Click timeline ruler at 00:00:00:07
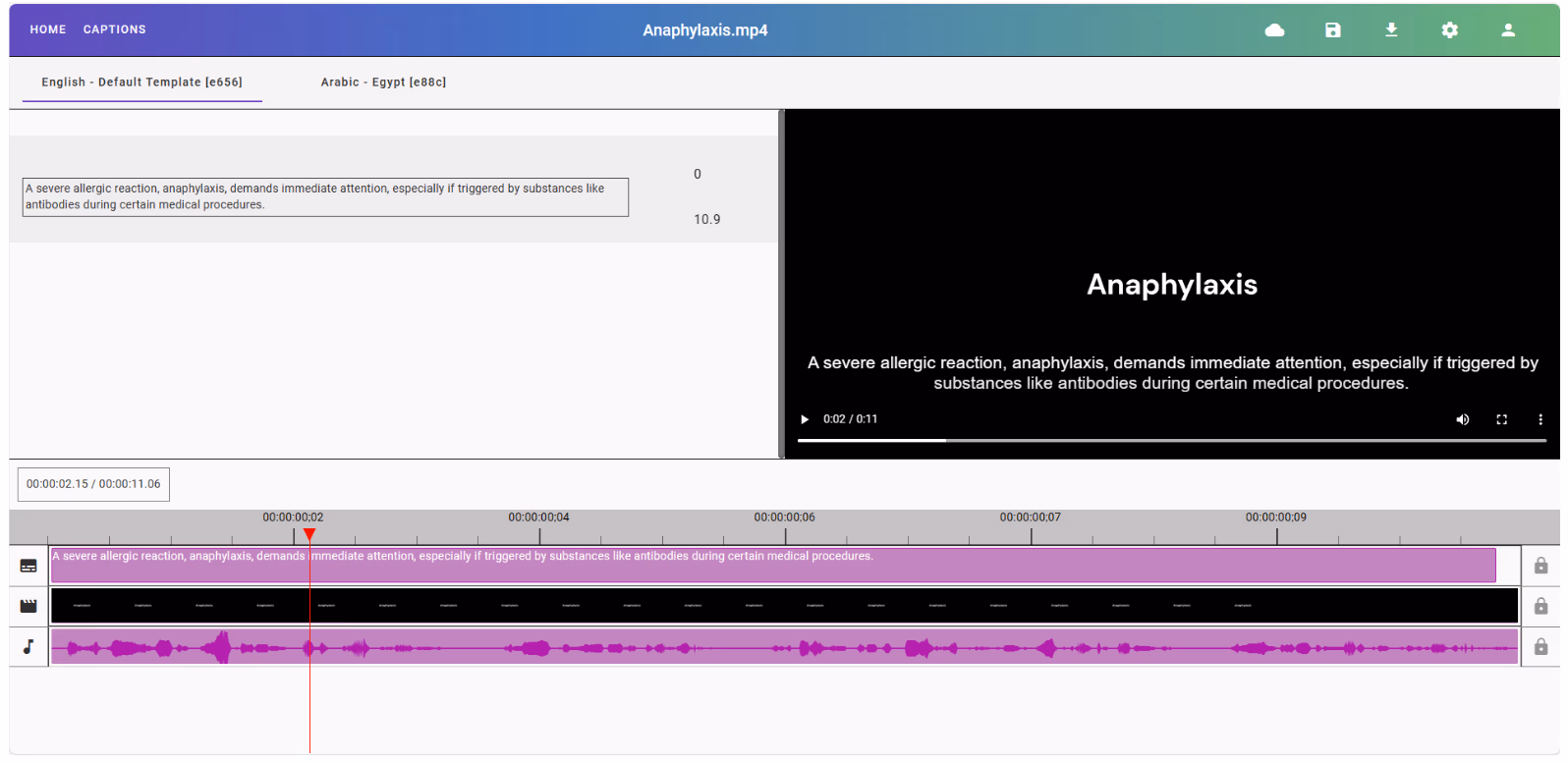 coord(1031,517)
